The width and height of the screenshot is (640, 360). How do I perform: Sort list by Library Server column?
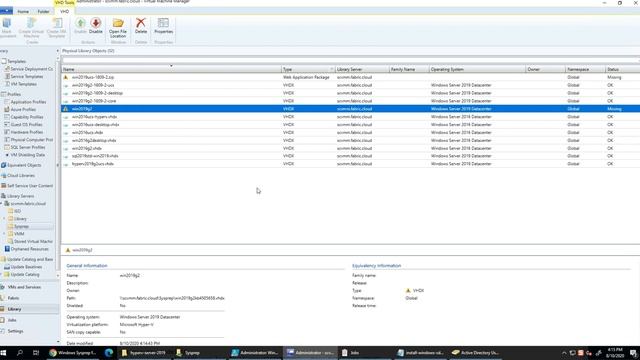click(x=362, y=69)
